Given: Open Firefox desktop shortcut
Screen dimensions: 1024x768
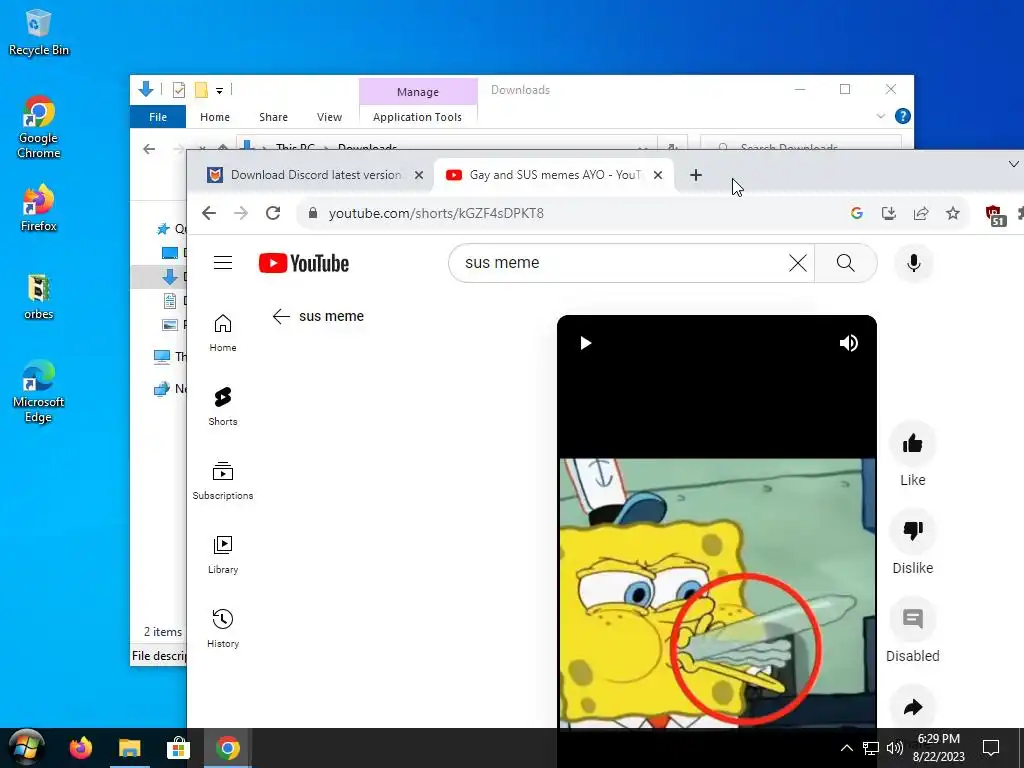Looking at the screenshot, I should [x=39, y=208].
